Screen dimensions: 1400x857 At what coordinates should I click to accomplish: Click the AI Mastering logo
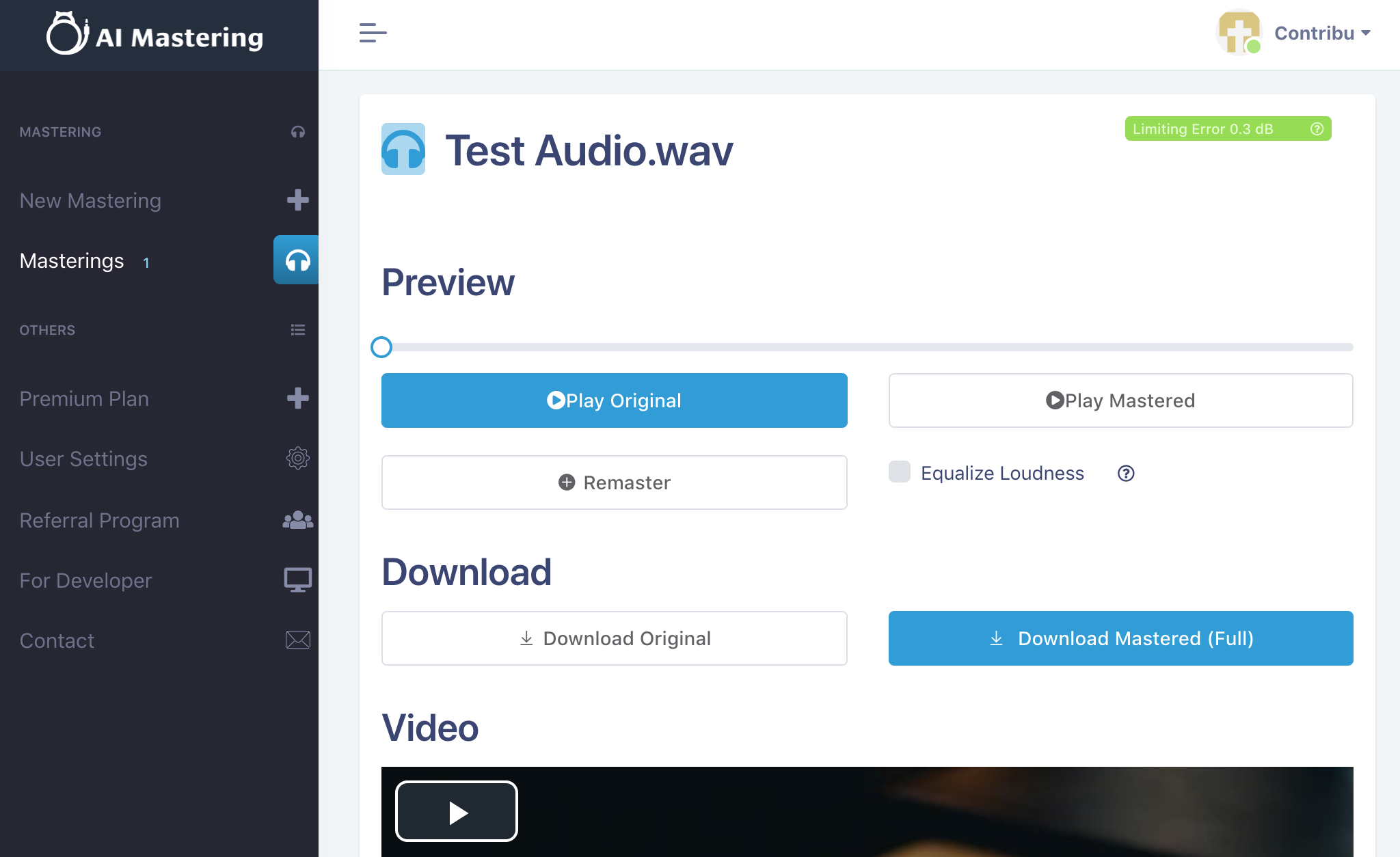[155, 34]
